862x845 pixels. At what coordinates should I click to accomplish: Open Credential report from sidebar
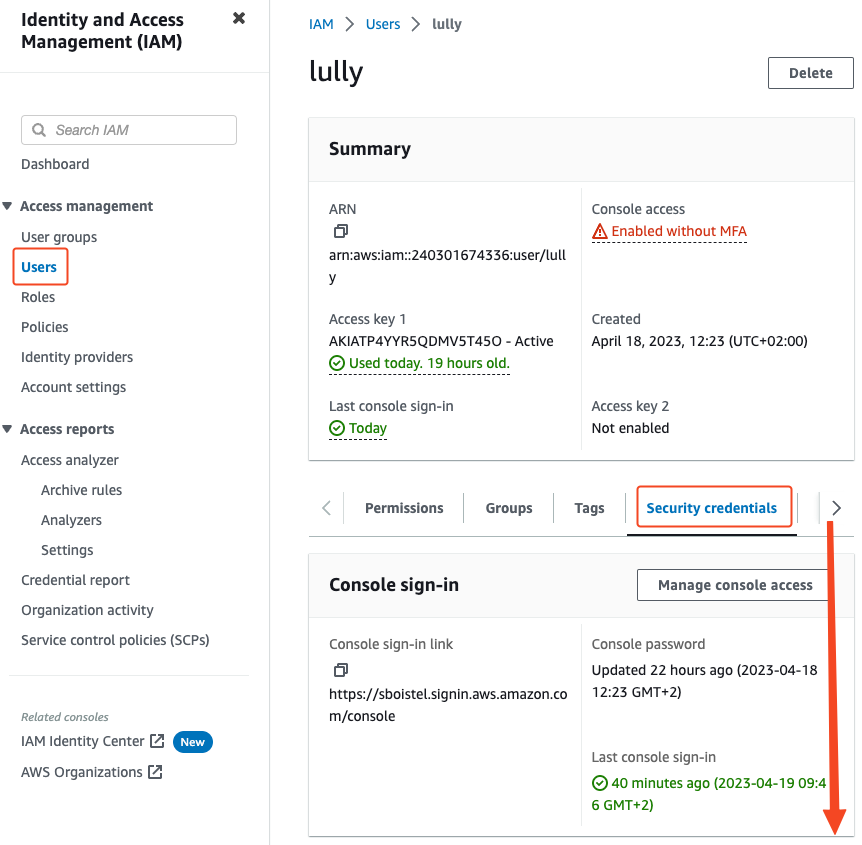coord(75,580)
